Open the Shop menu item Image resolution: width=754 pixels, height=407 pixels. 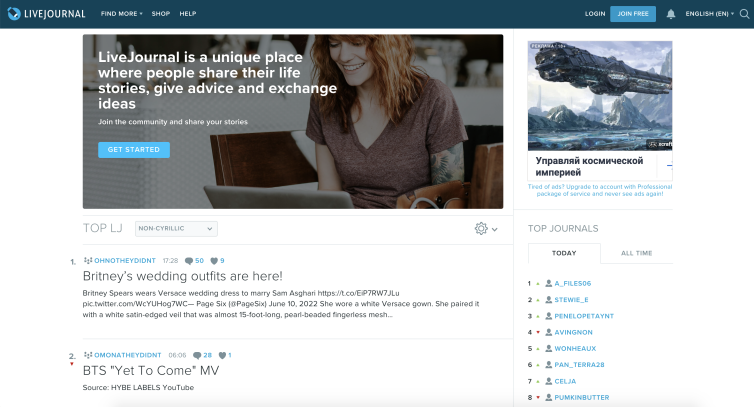(x=161, y=14)
